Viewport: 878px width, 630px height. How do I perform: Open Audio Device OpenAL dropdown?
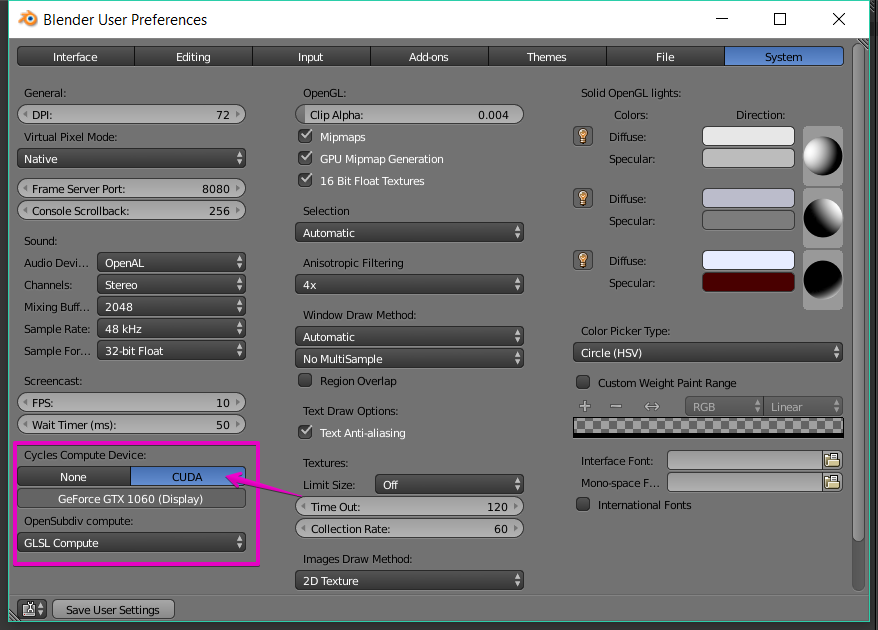[171, 263]
